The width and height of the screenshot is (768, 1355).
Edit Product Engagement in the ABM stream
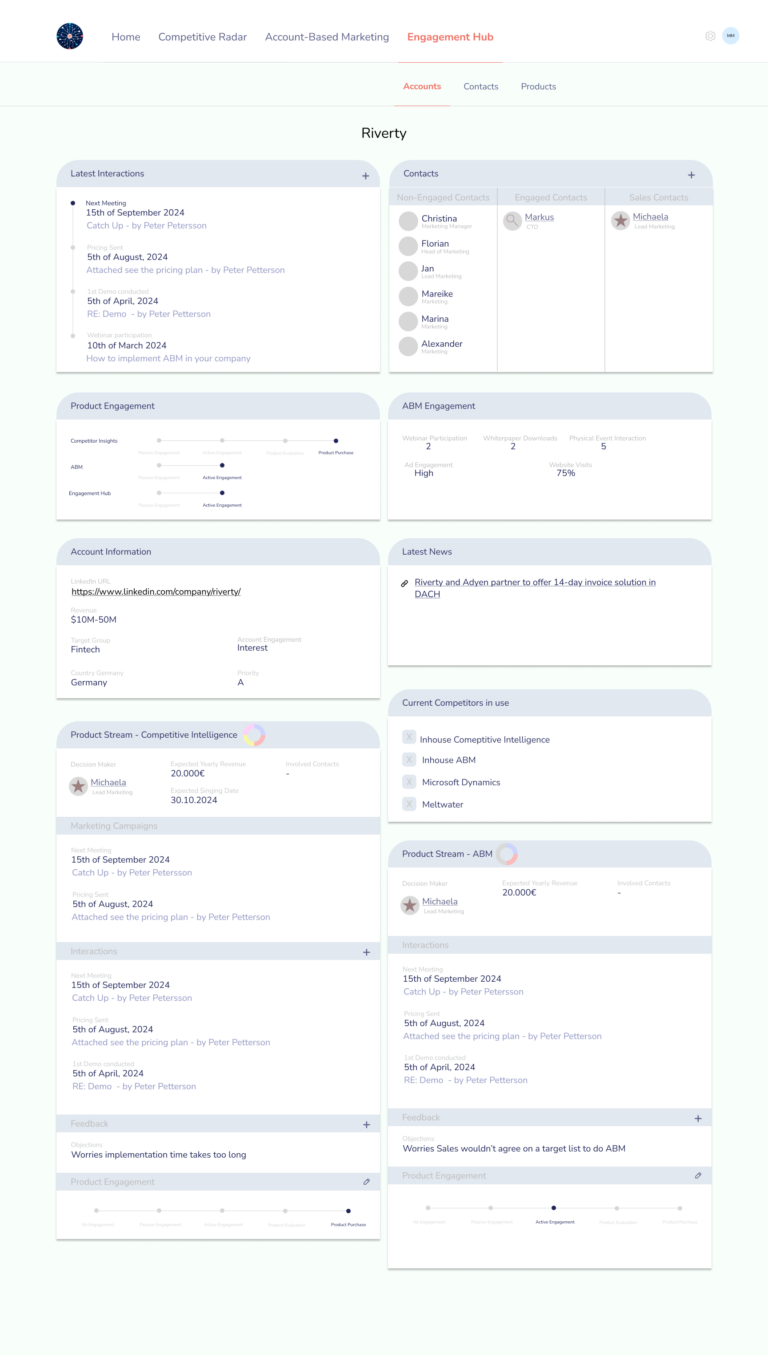698,1176
